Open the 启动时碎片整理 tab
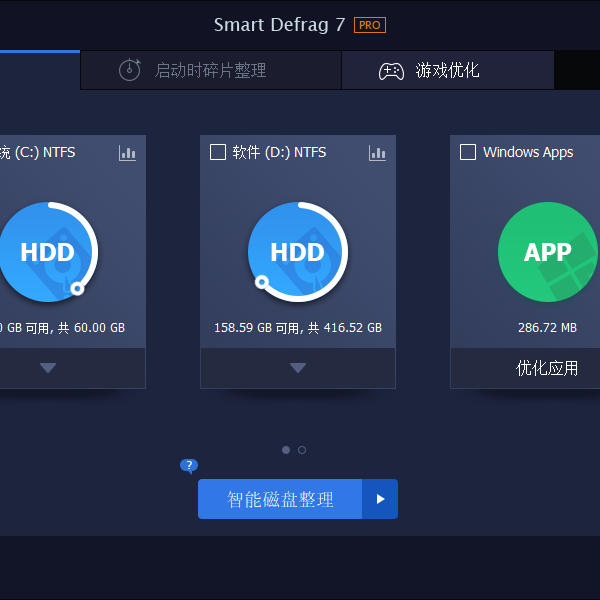 [x=211, y=70]
